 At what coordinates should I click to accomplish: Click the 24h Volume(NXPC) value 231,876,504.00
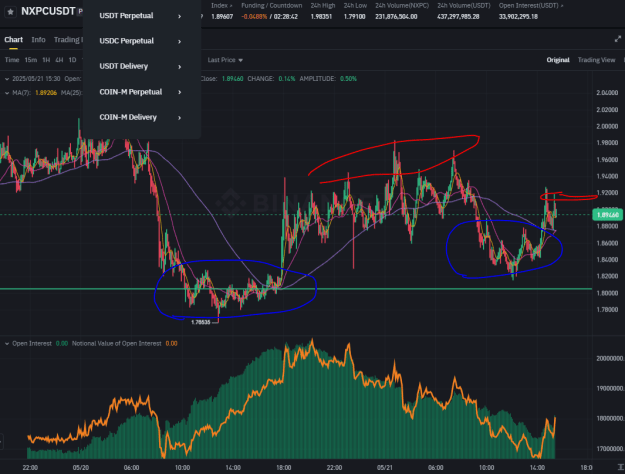(x=396, y=17)
